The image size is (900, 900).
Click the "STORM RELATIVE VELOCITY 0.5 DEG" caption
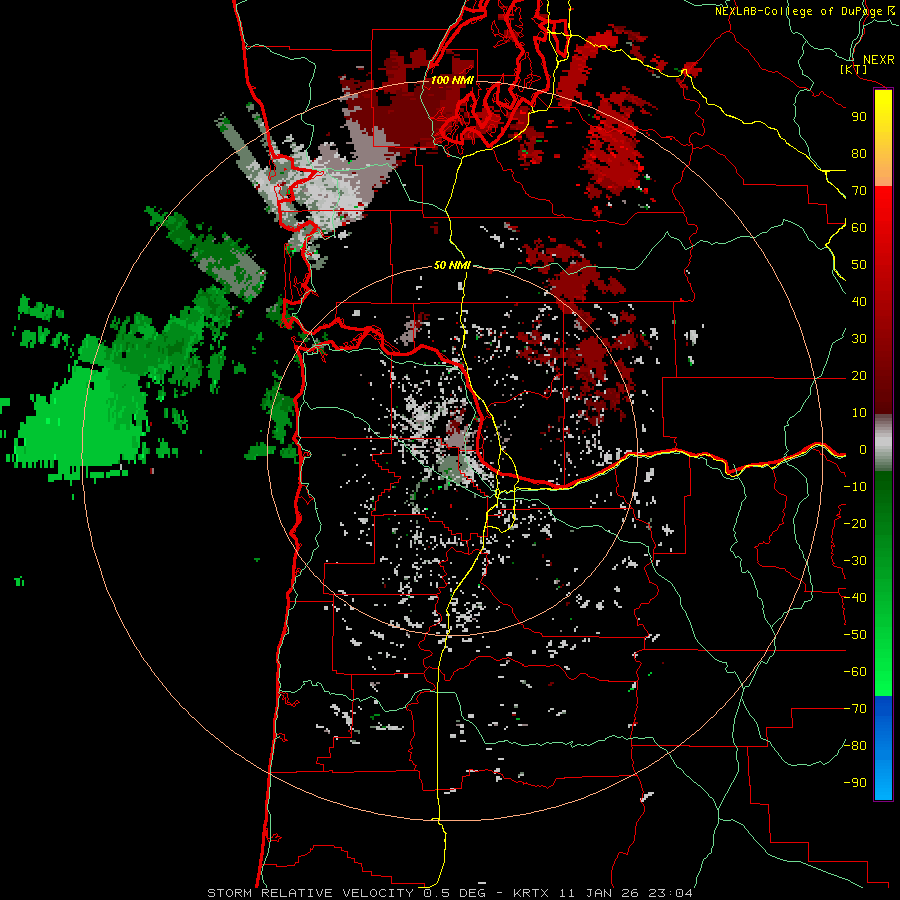click(346, 893)
